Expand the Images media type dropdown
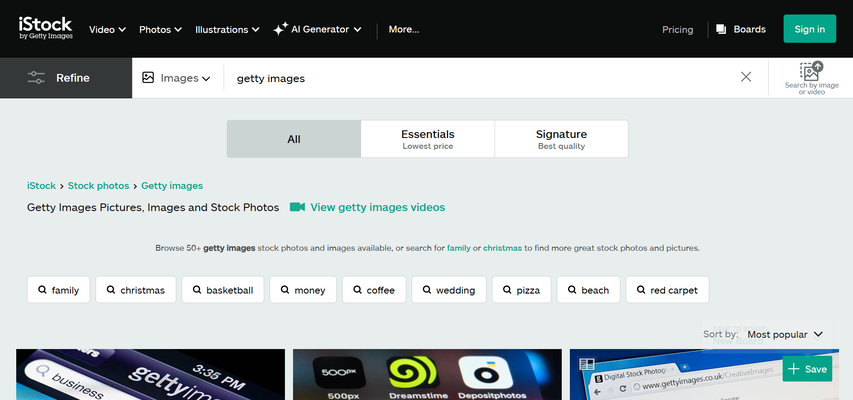The image size is (853, 400). coord(176,78)
